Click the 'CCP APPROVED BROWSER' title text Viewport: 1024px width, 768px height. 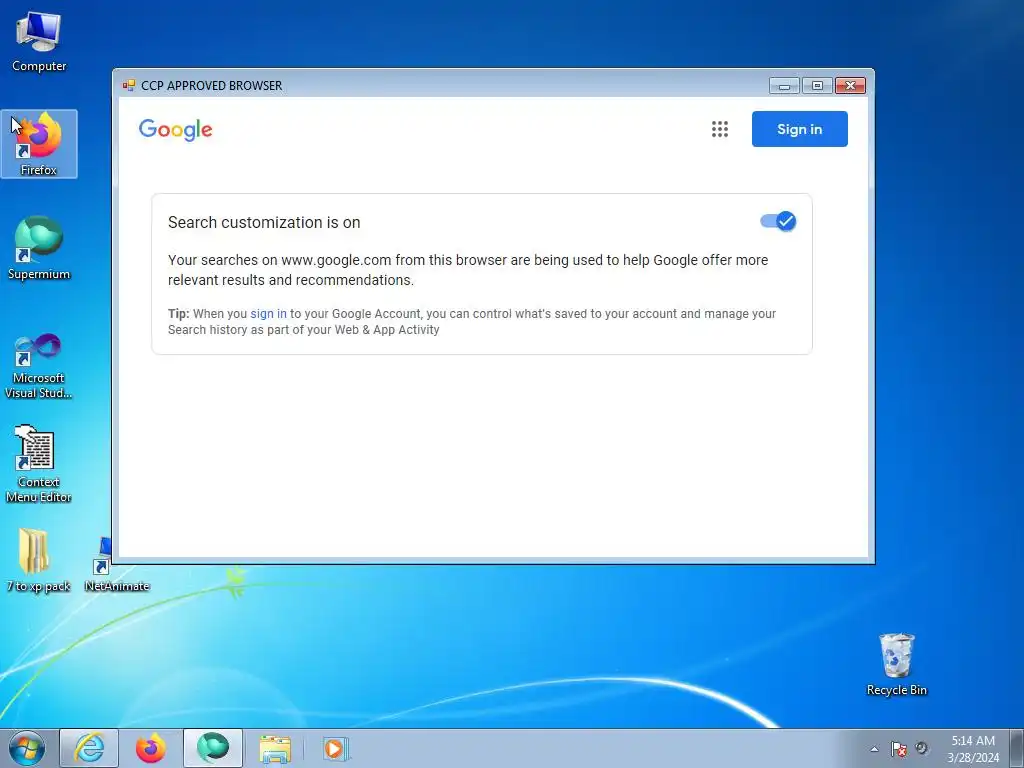click(212, 86)
